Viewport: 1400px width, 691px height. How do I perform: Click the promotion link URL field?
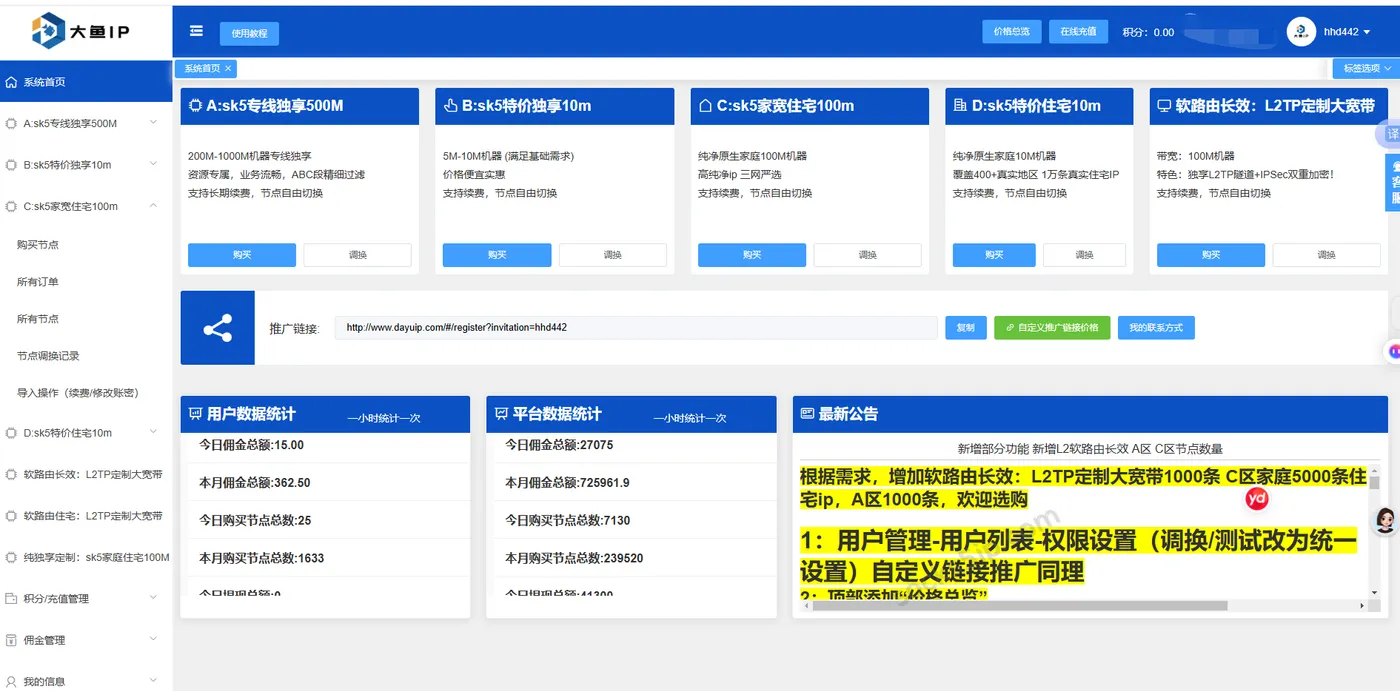tap(636, 328)
